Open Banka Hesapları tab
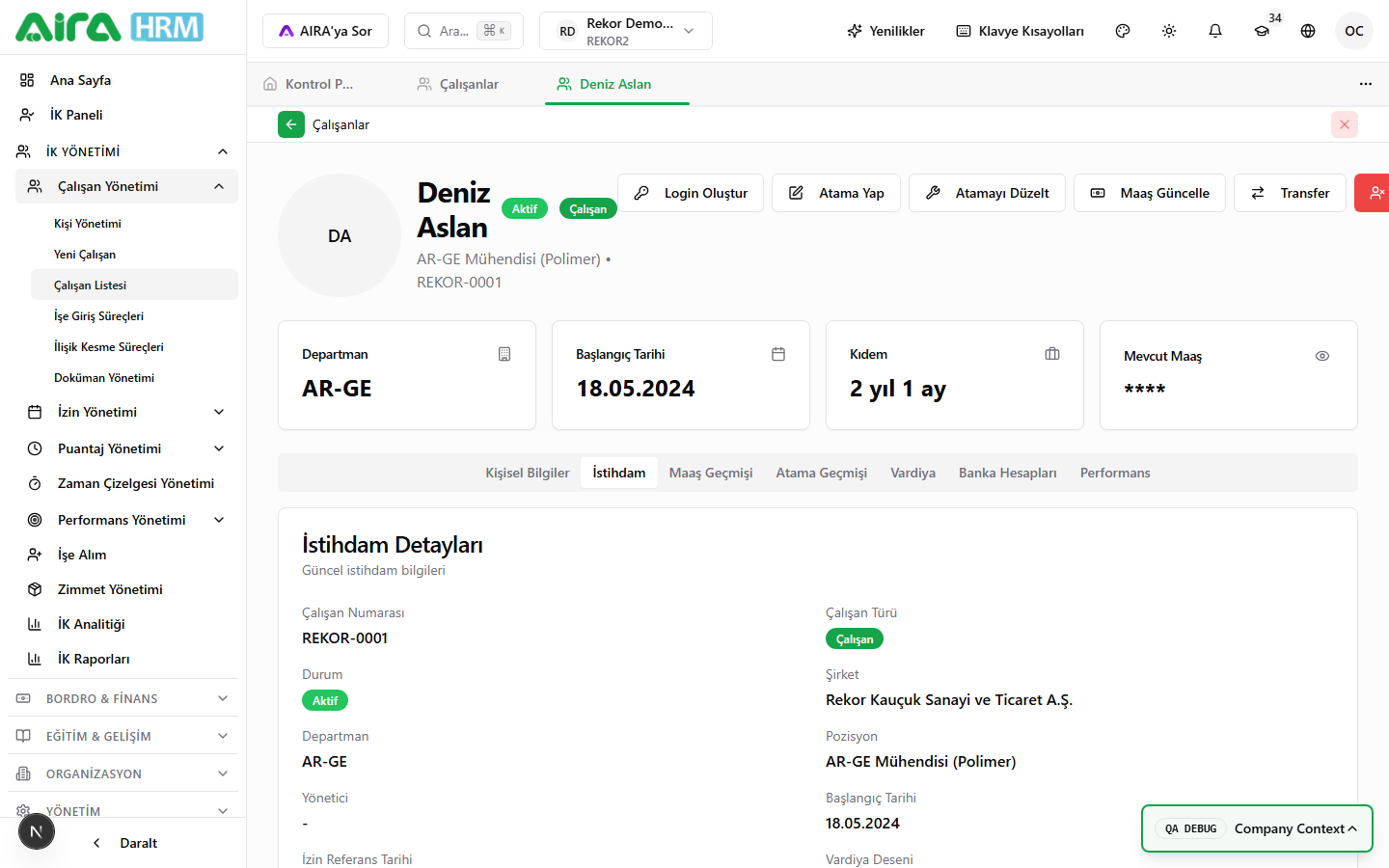 tap(1008, 473)
